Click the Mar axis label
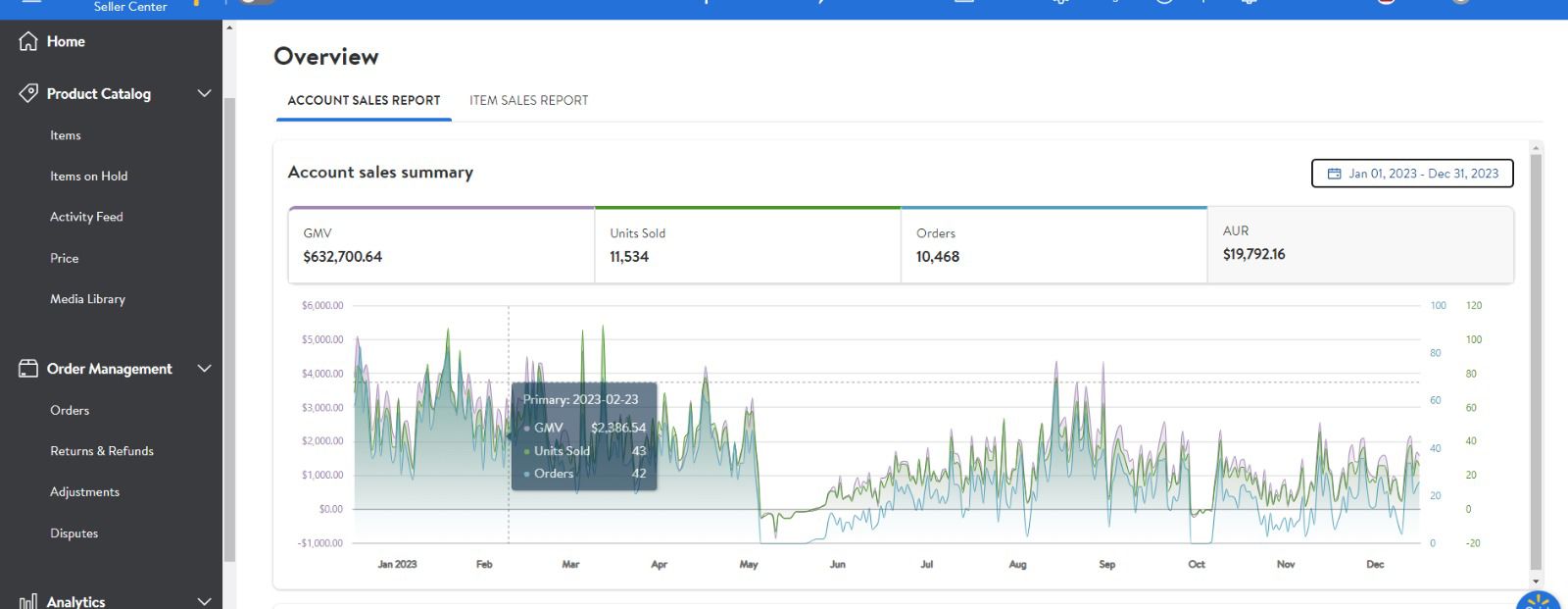The image size is (1568, 609). 570,565
